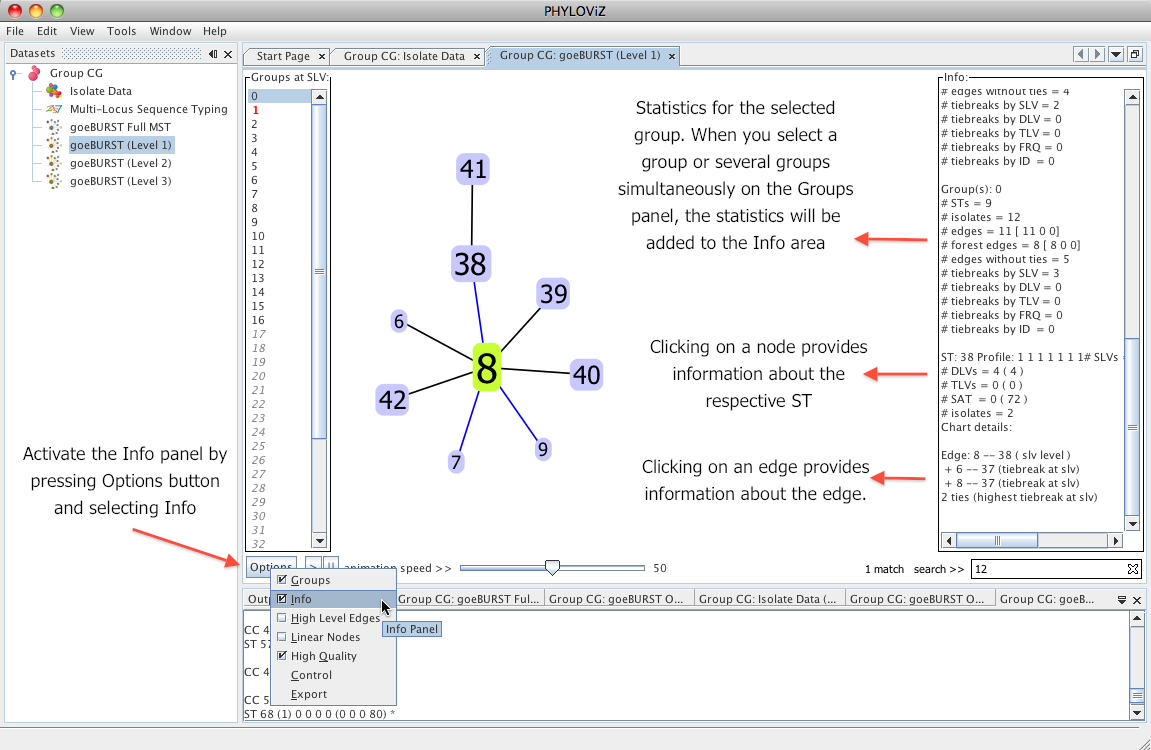The width and height of the screenshot is (1151, 750).
Task: Open the View menu
Action: coord(82,31)
